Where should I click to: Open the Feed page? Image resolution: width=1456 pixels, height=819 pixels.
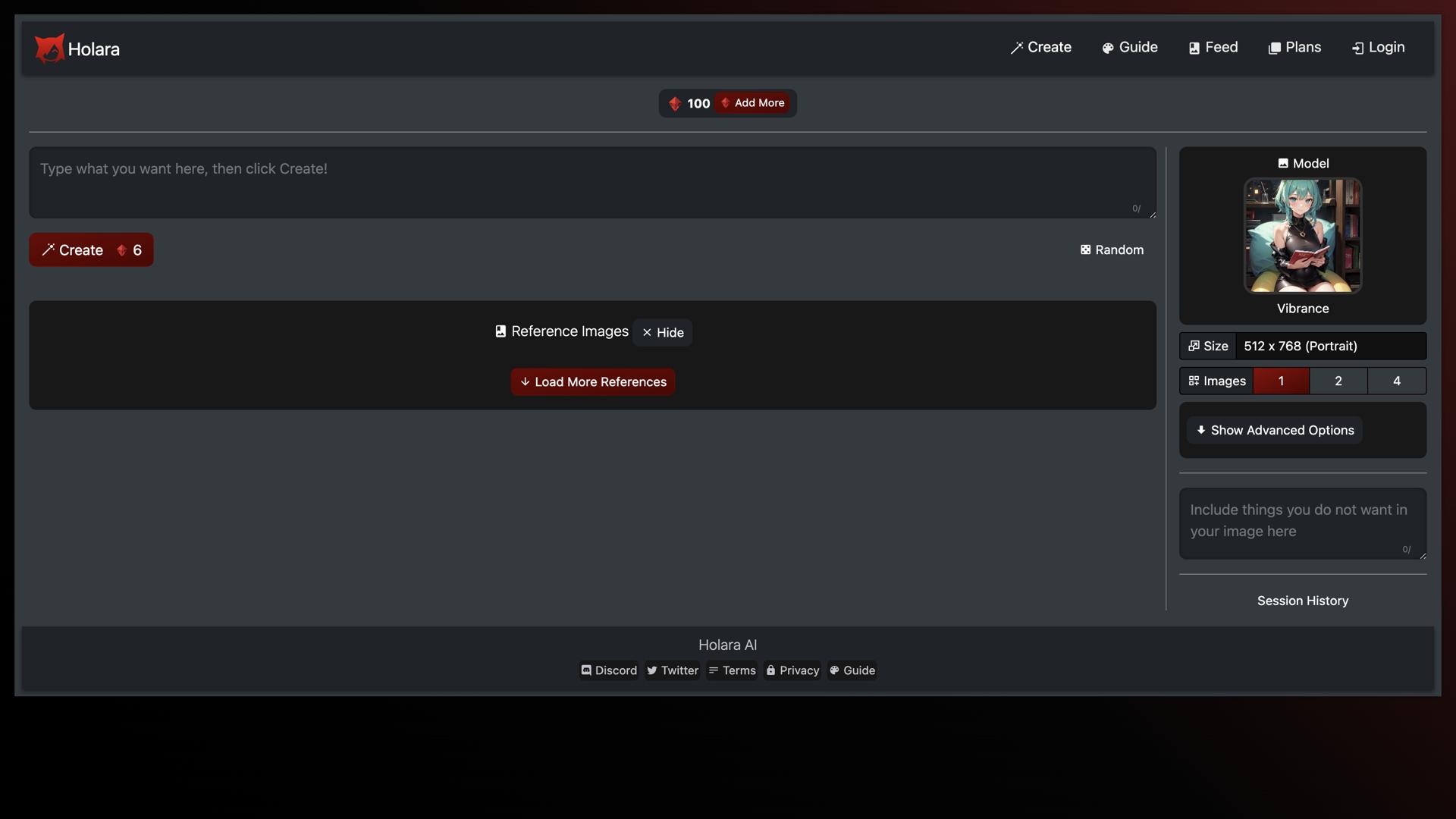click(x=1212, y=47)
